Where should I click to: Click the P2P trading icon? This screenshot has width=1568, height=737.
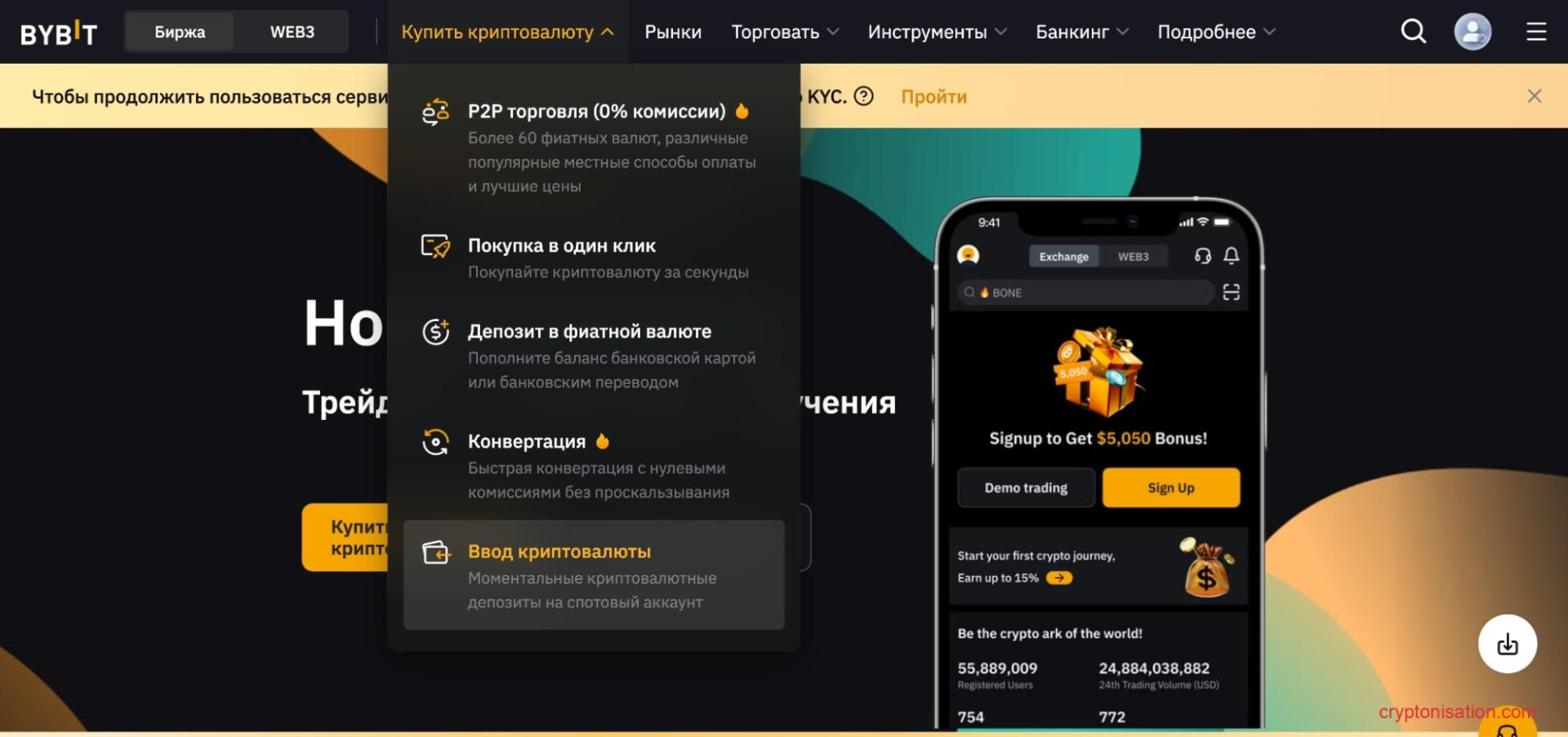pos(435,111)
